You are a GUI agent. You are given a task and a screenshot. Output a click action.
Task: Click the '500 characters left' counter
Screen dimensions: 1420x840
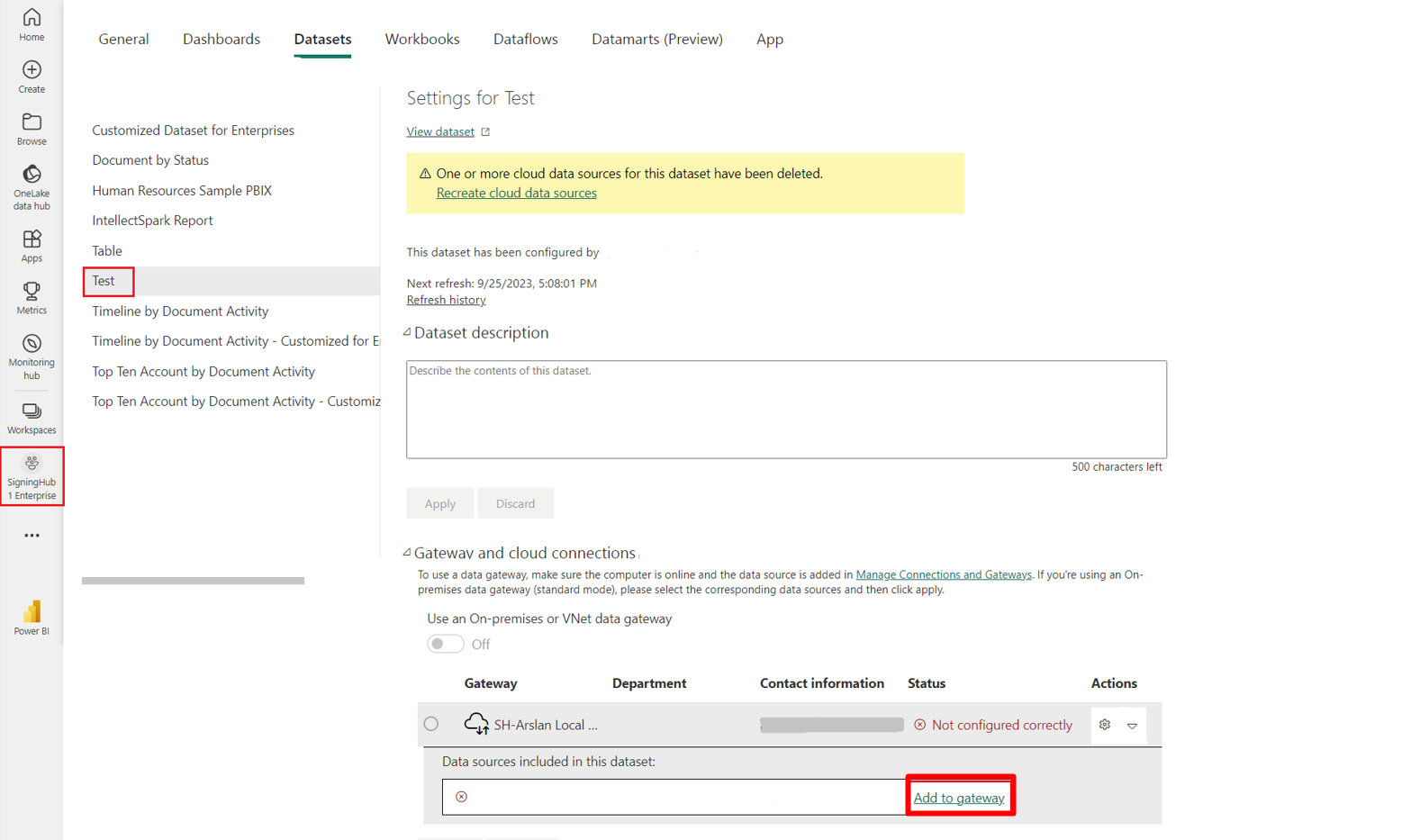click(1117, 466)
